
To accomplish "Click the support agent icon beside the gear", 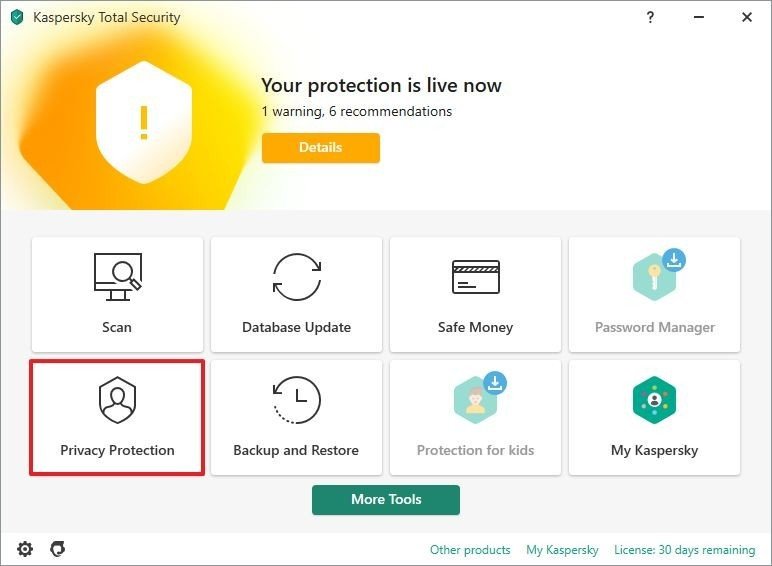I will coord(58,548).
